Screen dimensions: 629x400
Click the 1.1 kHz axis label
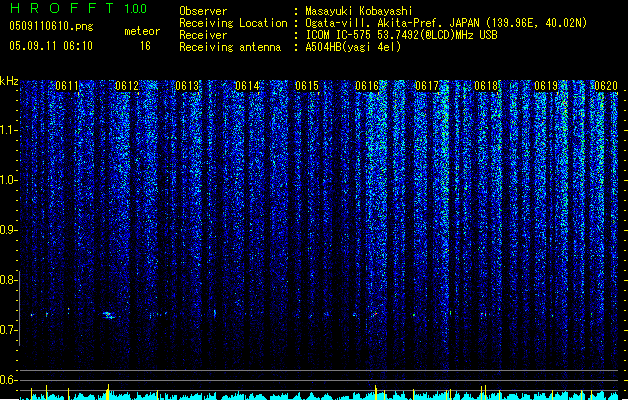[x=8, y=130]
